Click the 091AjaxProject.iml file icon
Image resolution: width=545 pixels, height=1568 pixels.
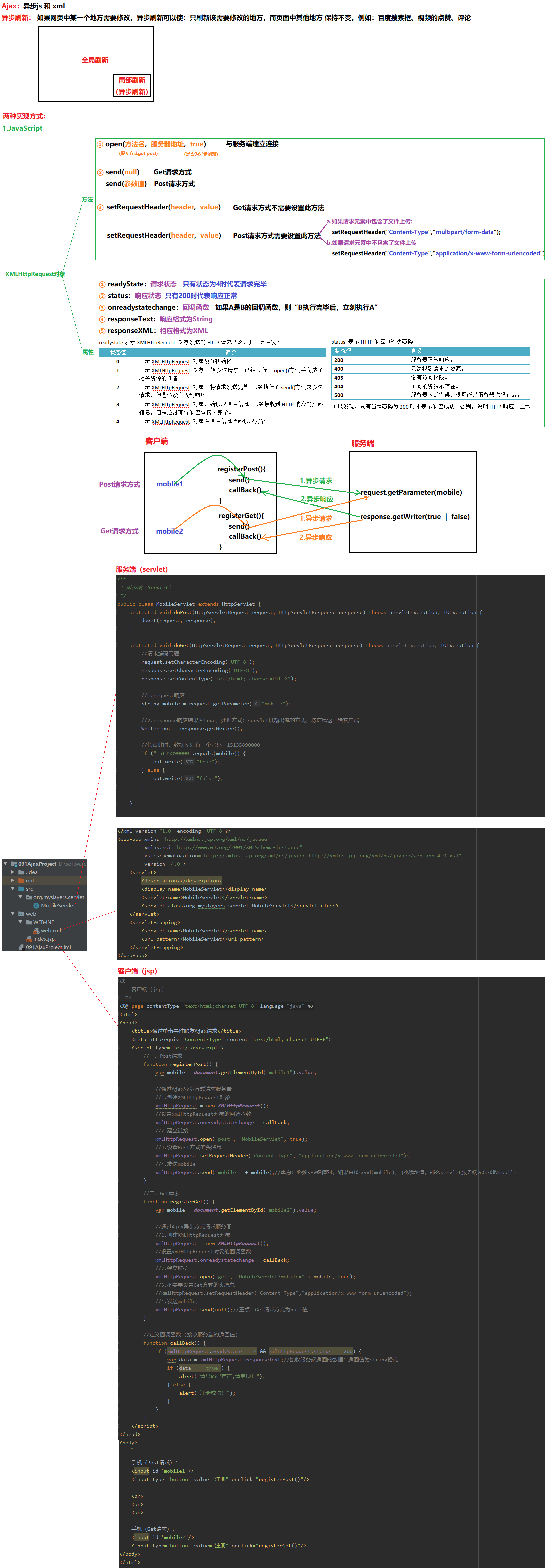(21, 947)
